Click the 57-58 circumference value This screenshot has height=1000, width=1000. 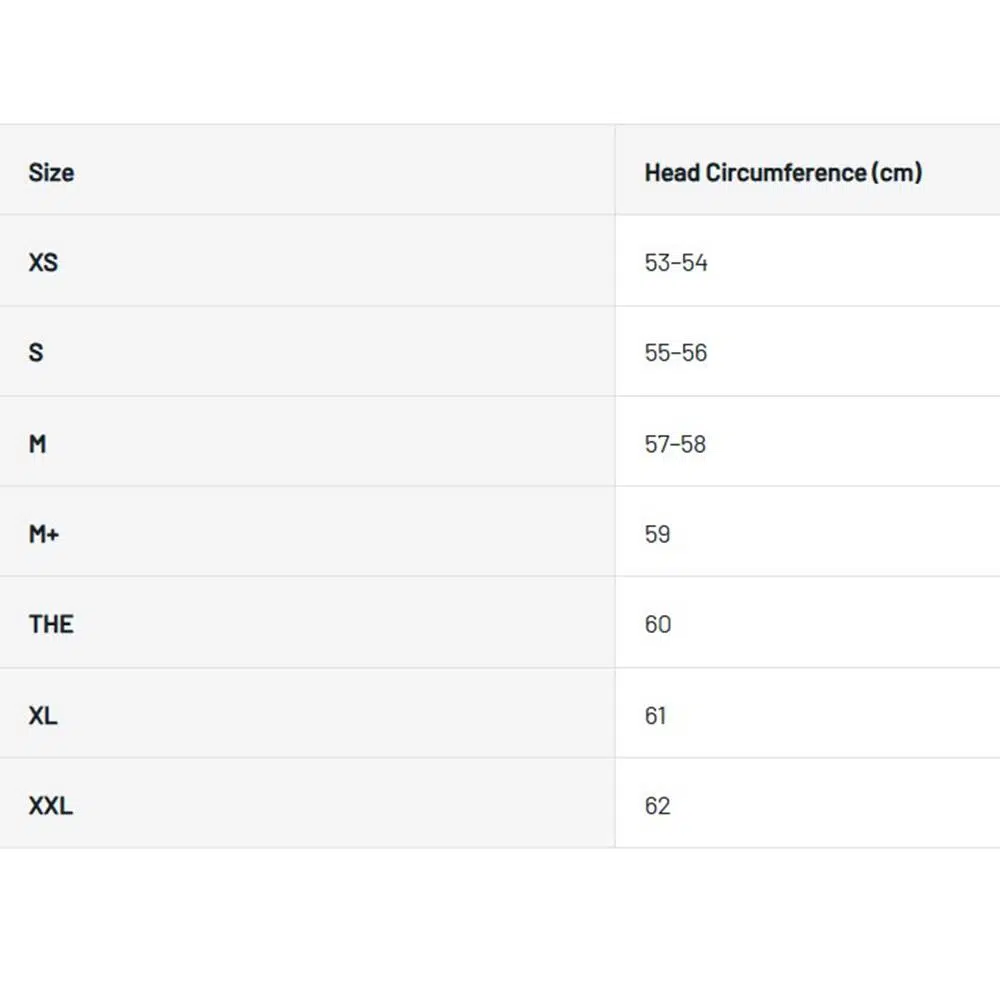click(676, 443)
